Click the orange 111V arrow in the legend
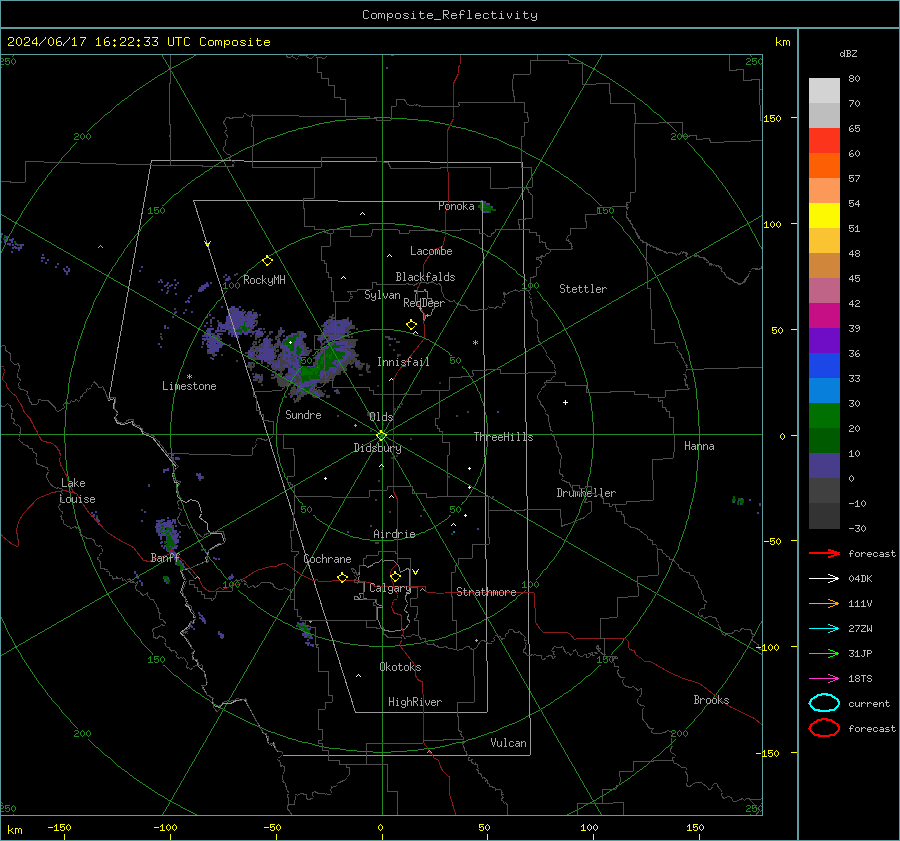The image size is (900, 841). click(824, 603)
